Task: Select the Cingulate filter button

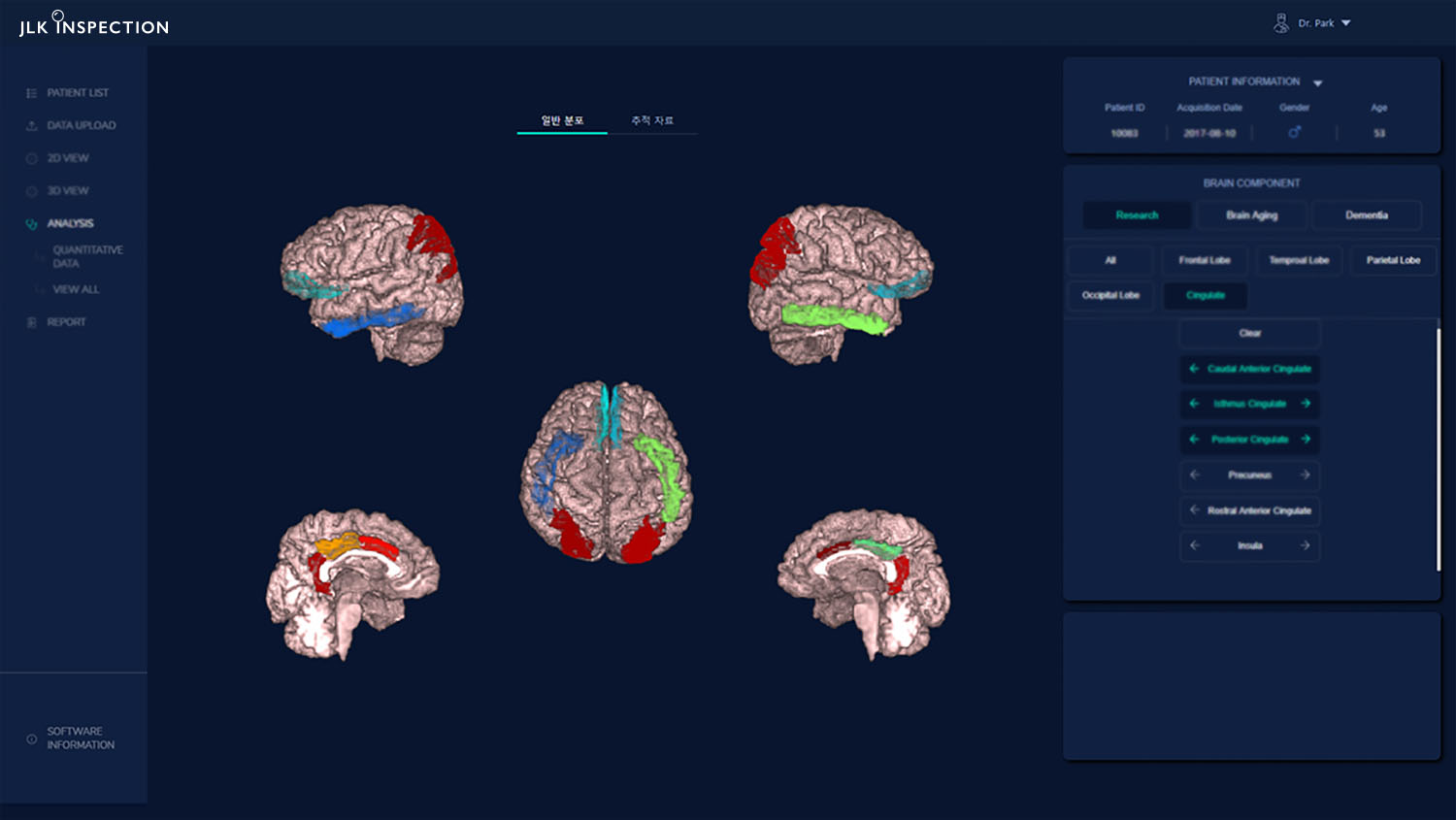Action: point(1205,295)
